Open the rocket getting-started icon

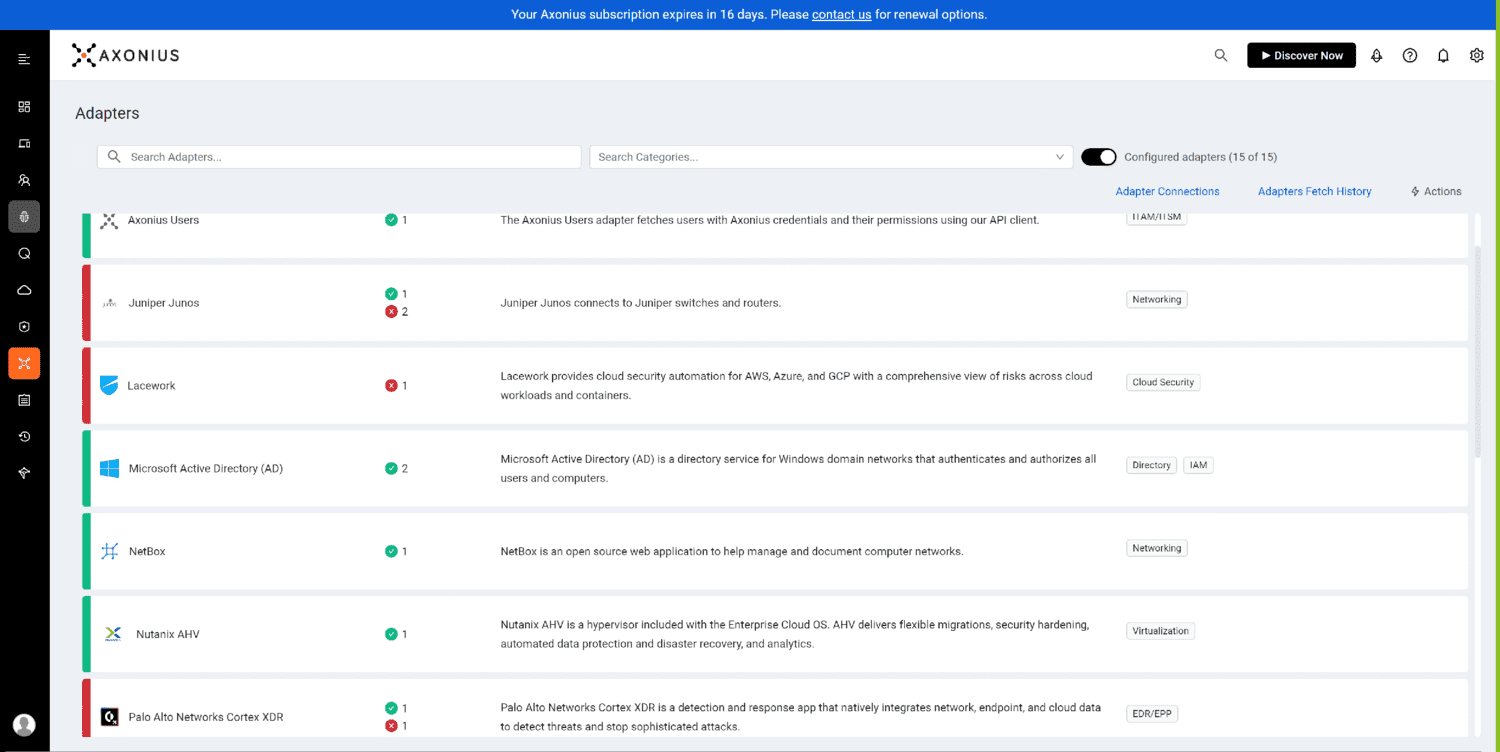(1376, 56)
